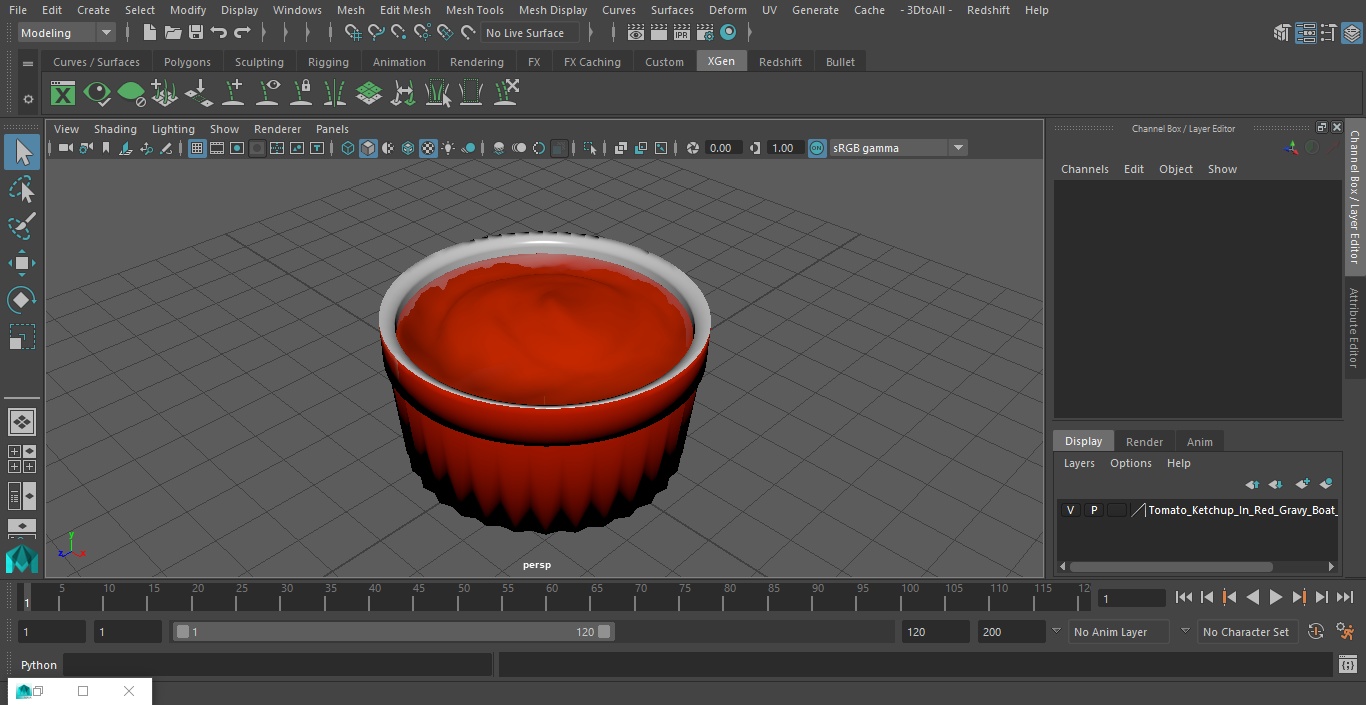Toggle smooth shade all cube icon
Screen dimensions: 1366x705
(368, 148)
